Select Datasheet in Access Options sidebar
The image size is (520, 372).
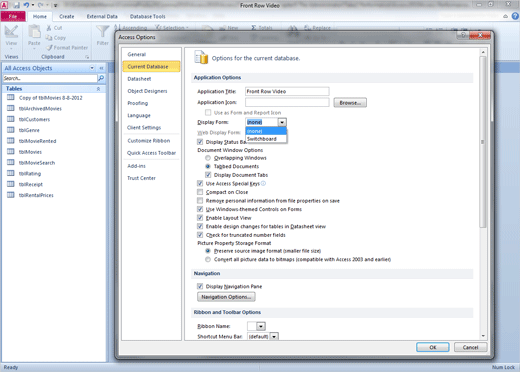[151, 79]
